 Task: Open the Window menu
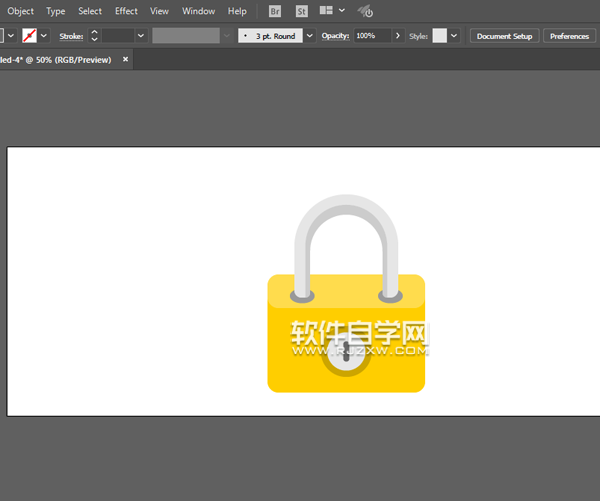pos(198,11)
